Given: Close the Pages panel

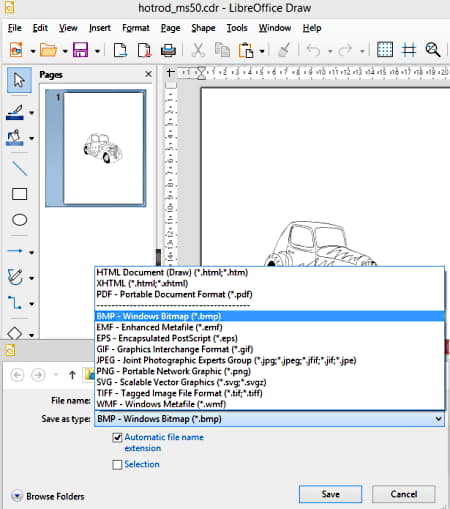Looking at the screenshot, I should pyautogui.click(x=148, y=74).
